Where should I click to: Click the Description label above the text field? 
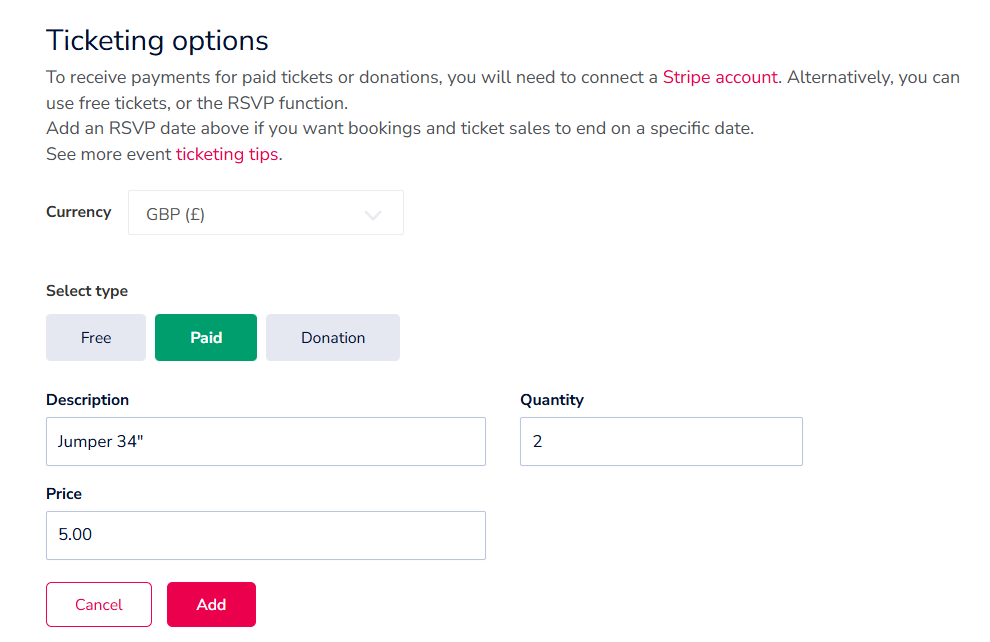88,399
